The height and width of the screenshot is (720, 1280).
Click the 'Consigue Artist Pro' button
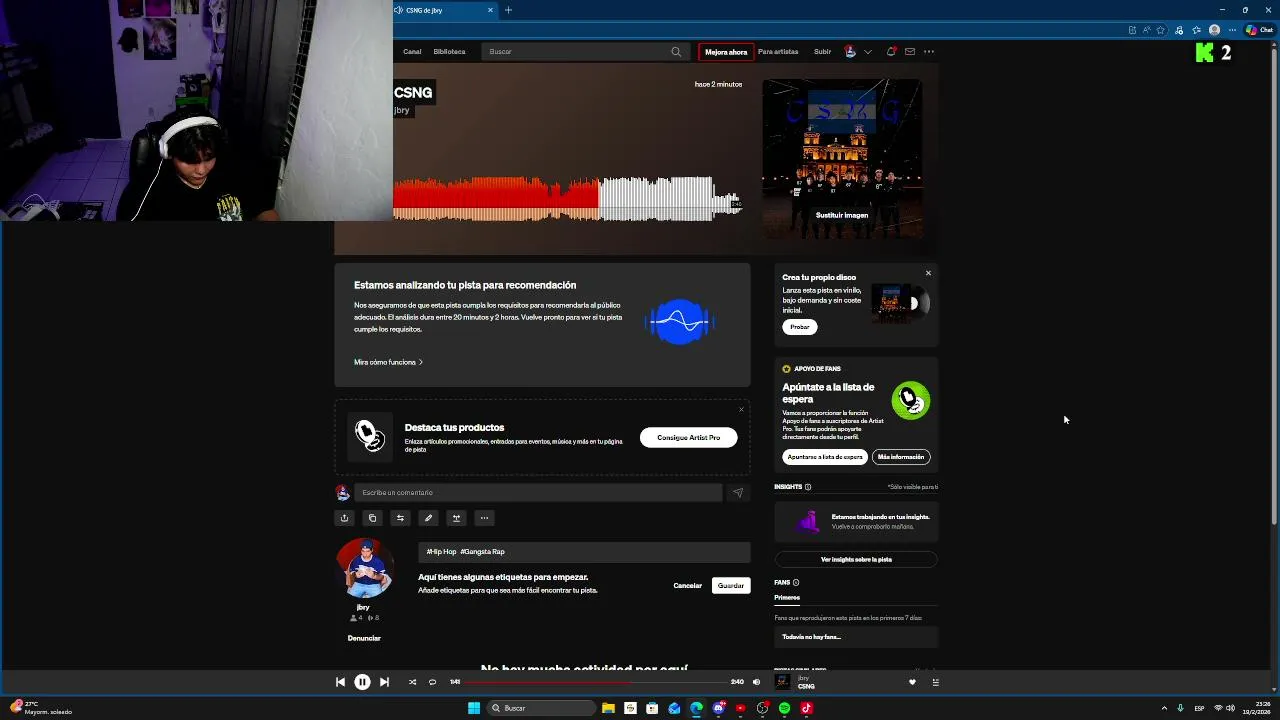pyautogui.click(x=688, y=437)
